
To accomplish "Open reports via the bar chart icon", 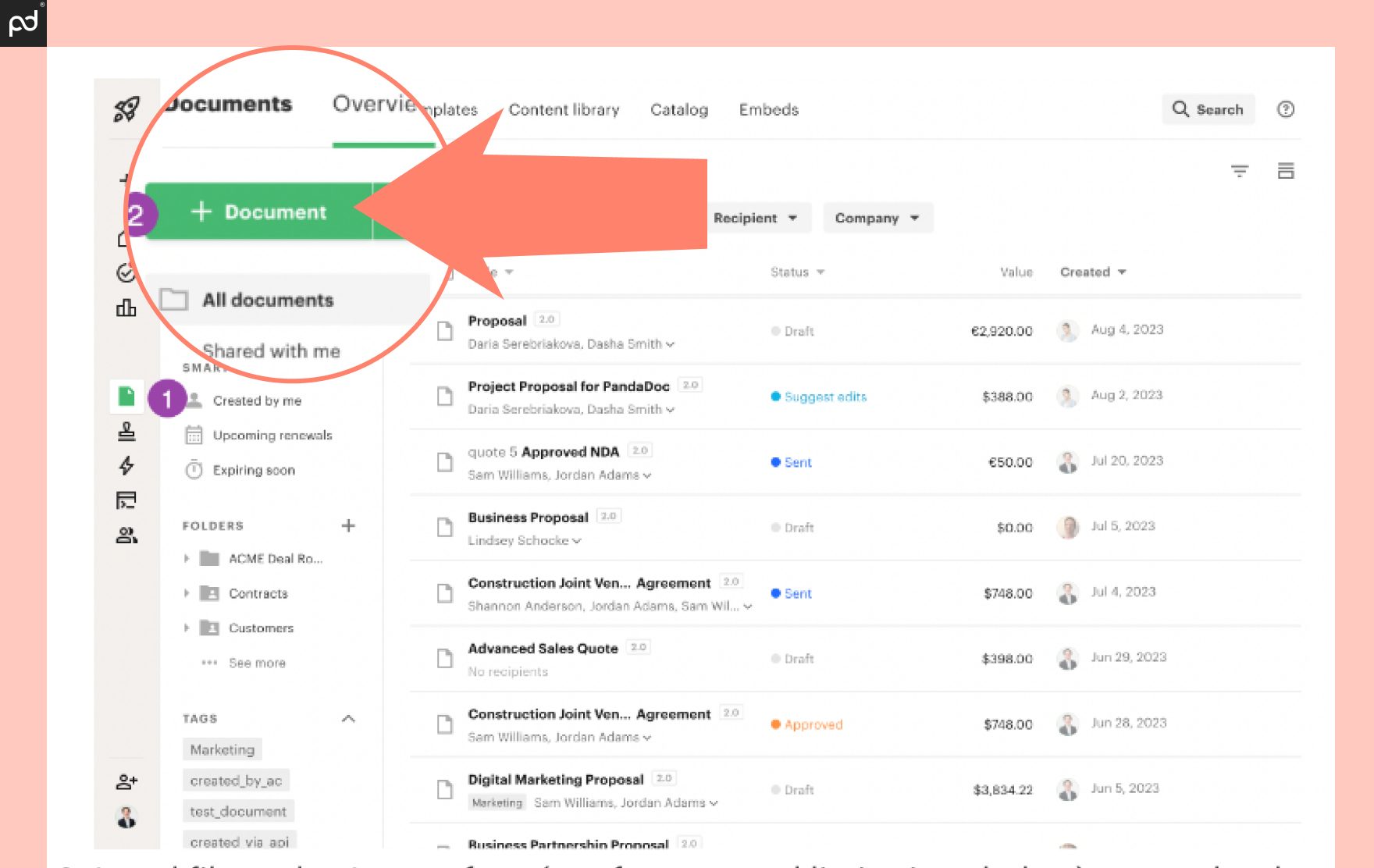I will (x=126, y=308).
